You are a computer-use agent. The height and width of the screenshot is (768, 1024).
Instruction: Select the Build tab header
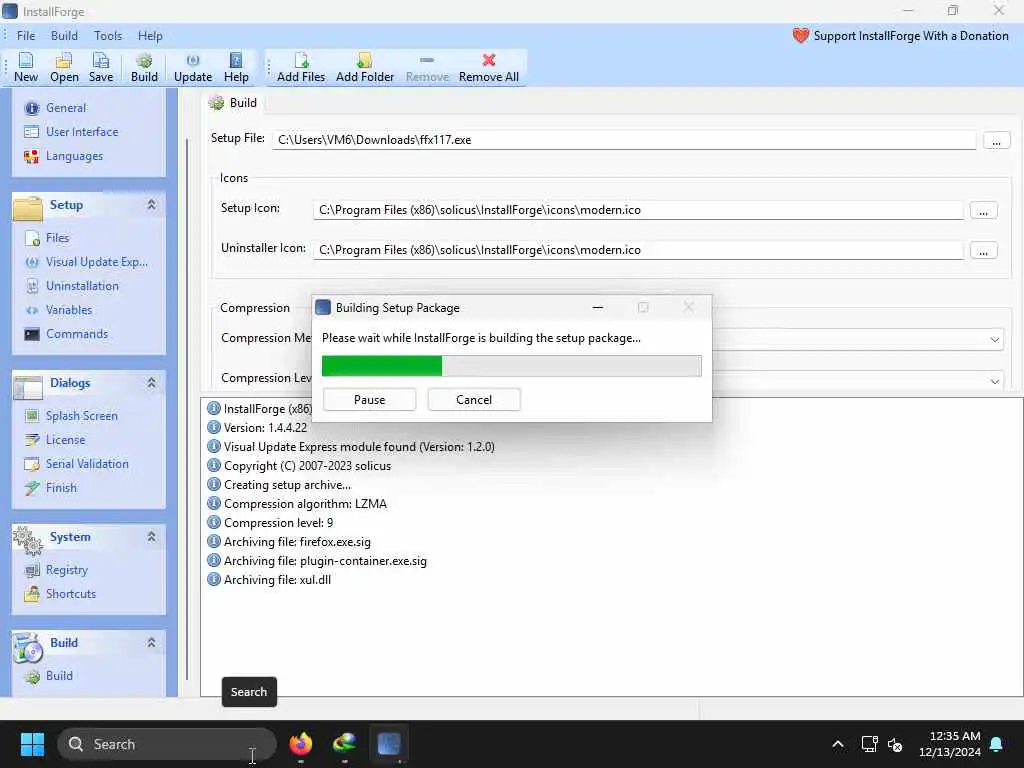[233, 103]
